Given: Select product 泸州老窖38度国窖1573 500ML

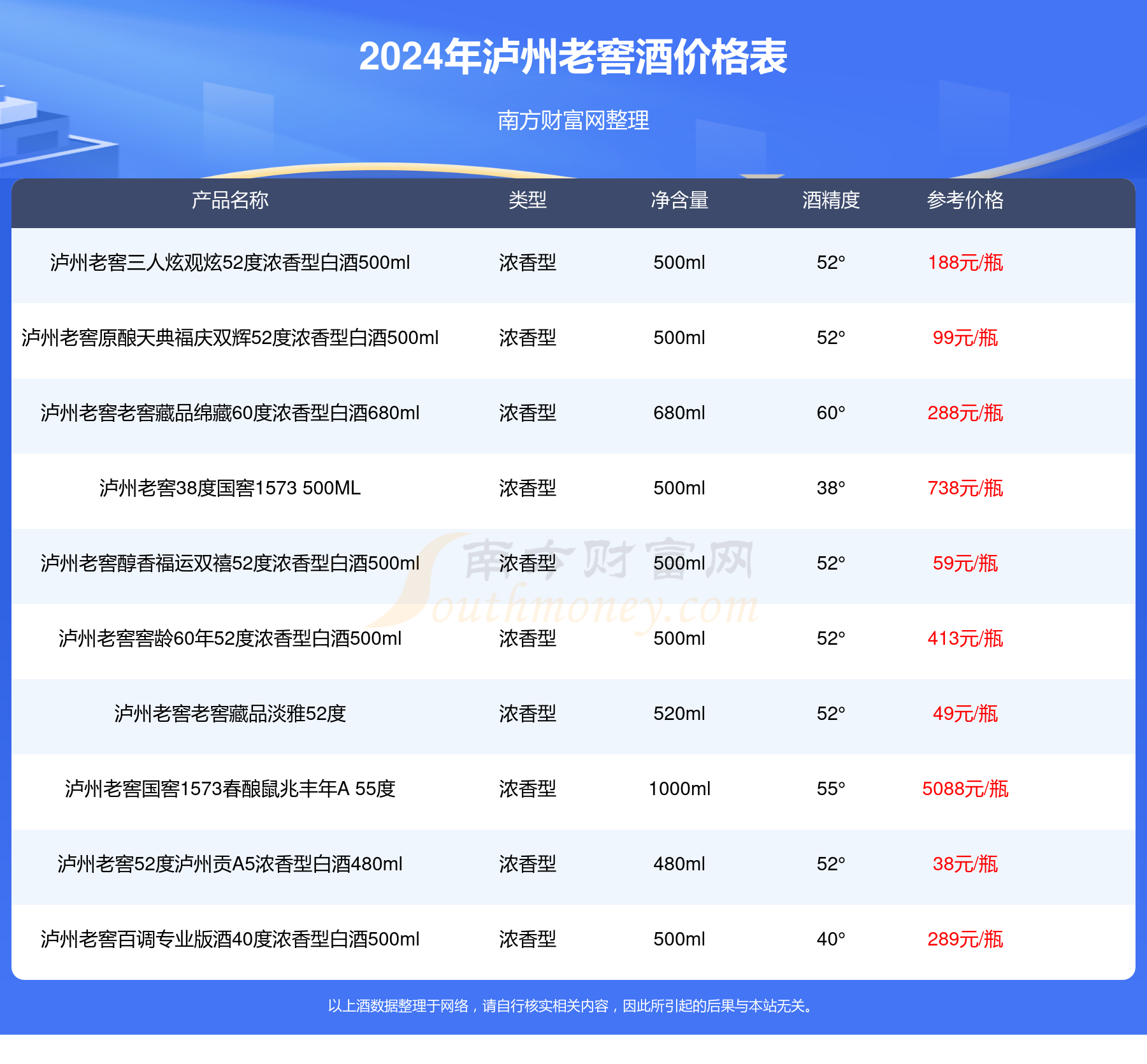Looking at the screenshot, I should (230, 488).
